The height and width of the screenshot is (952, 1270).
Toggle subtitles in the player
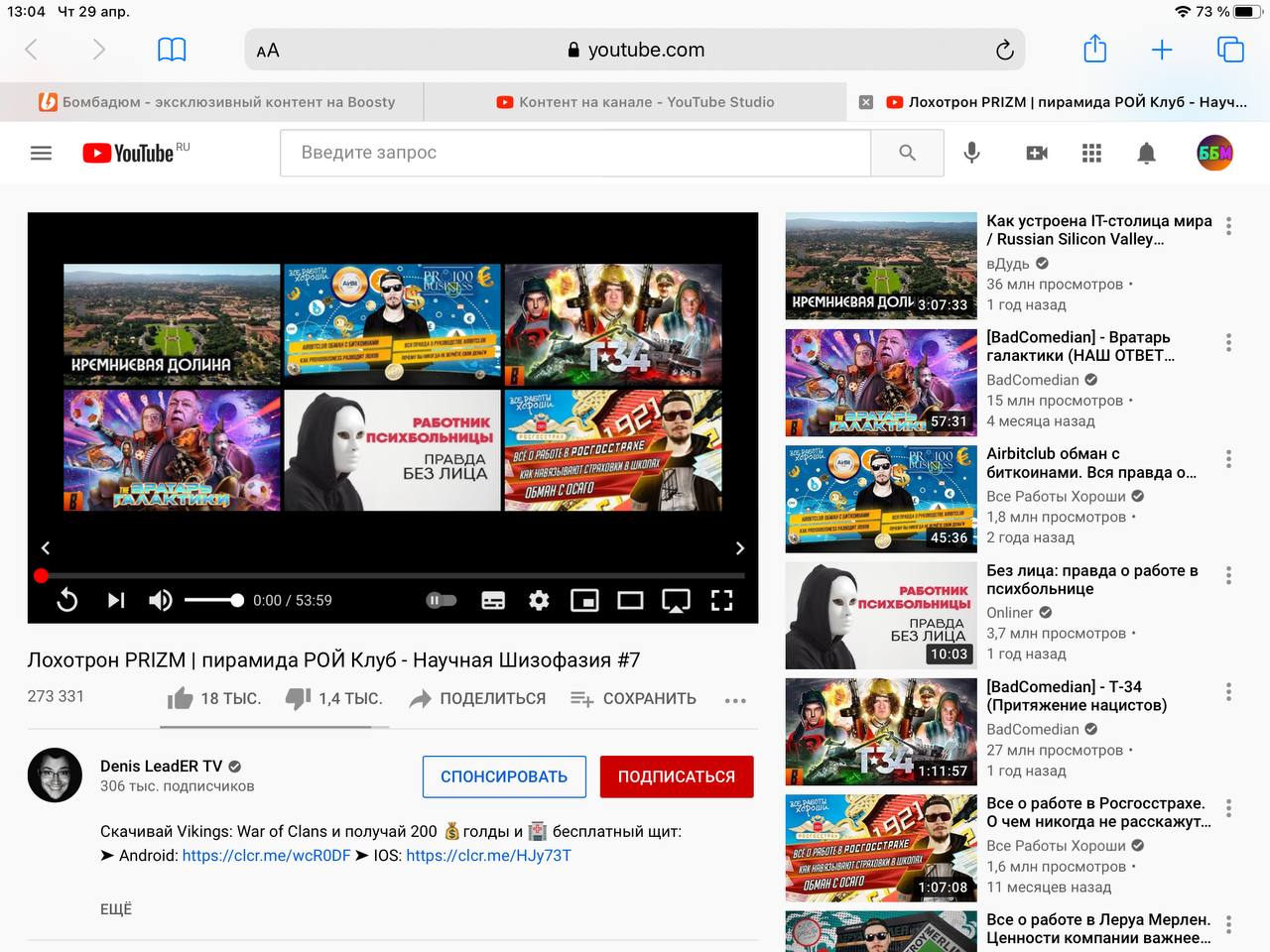pos(493,600)
